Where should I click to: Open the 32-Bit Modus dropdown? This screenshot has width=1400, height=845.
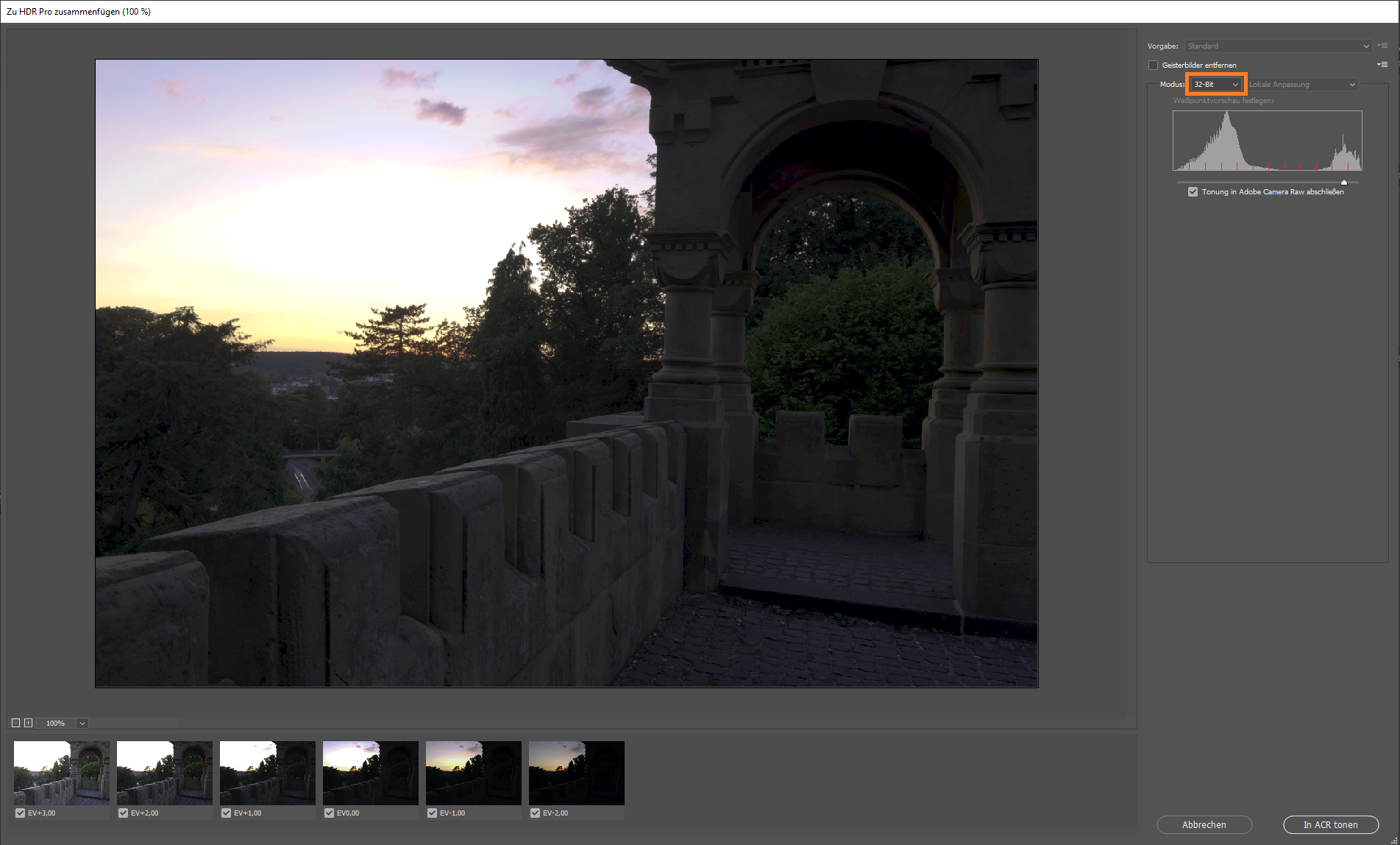[x=1216, y=85]
